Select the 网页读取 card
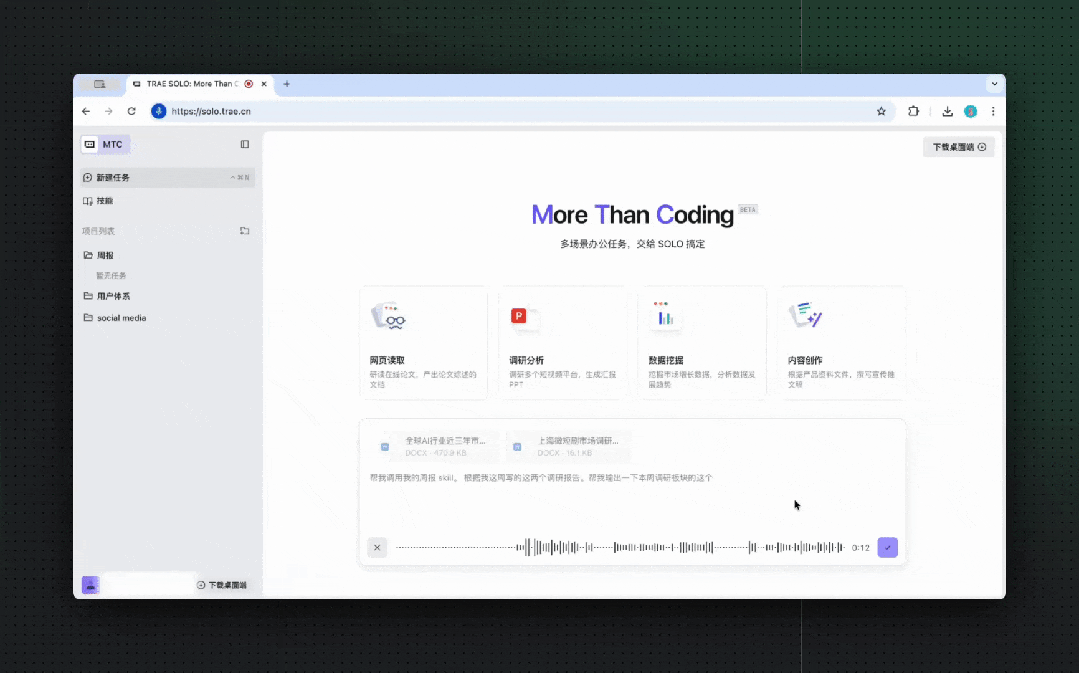The width and height of the screenshot is (1079, 673). coord(423,343)
